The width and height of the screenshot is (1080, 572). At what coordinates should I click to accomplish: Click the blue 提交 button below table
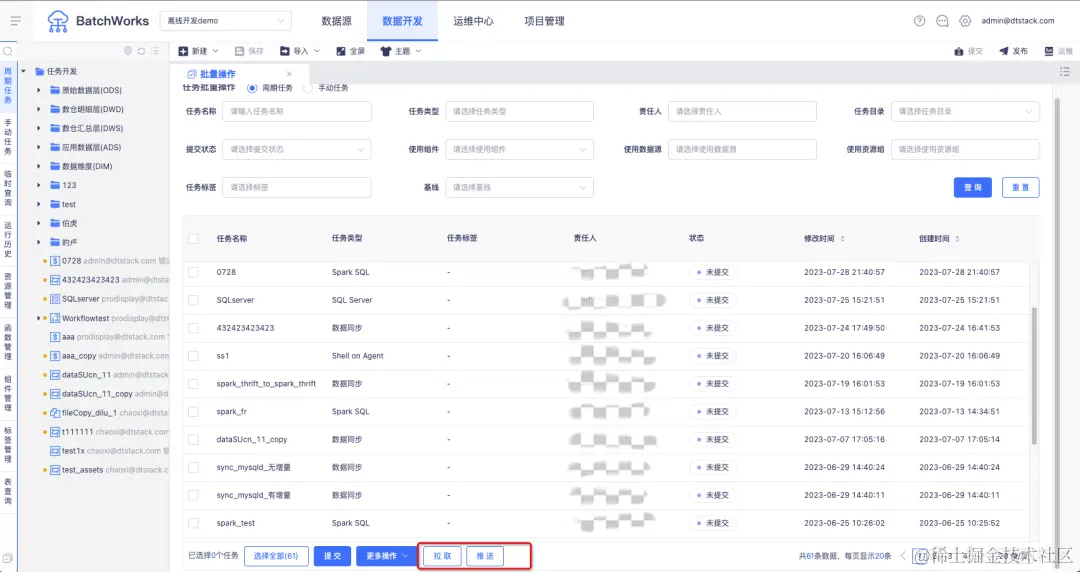tap(333, 556)
